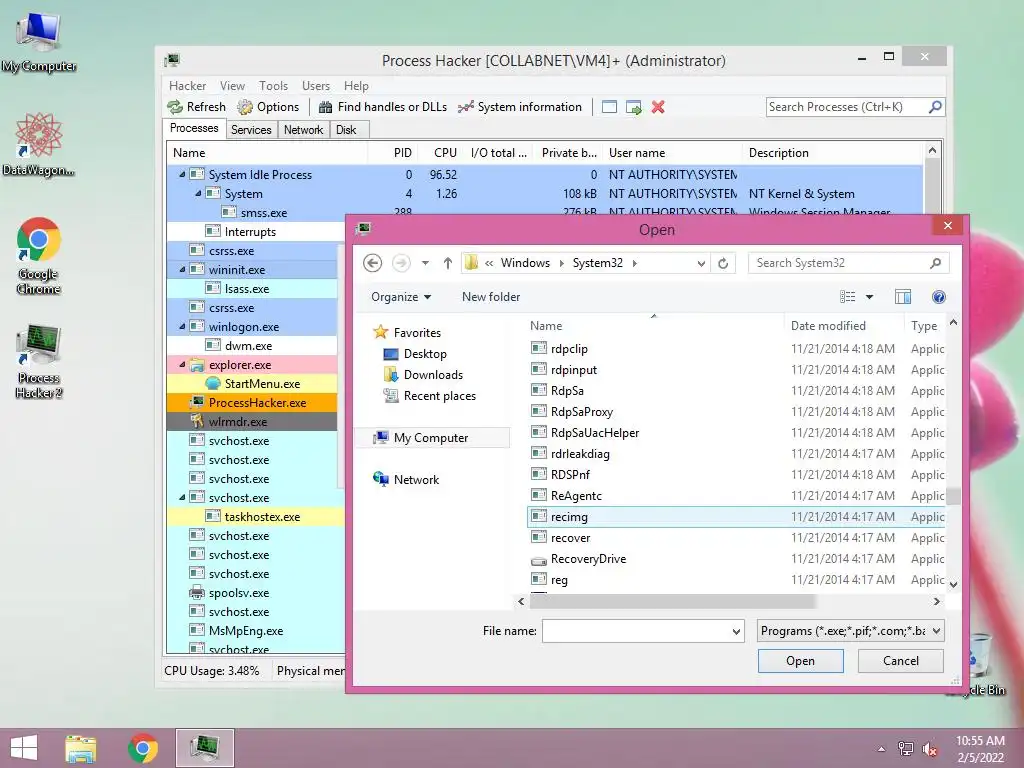Click New folder in Open dialog

pyautogui.click(x=491, y=297)
